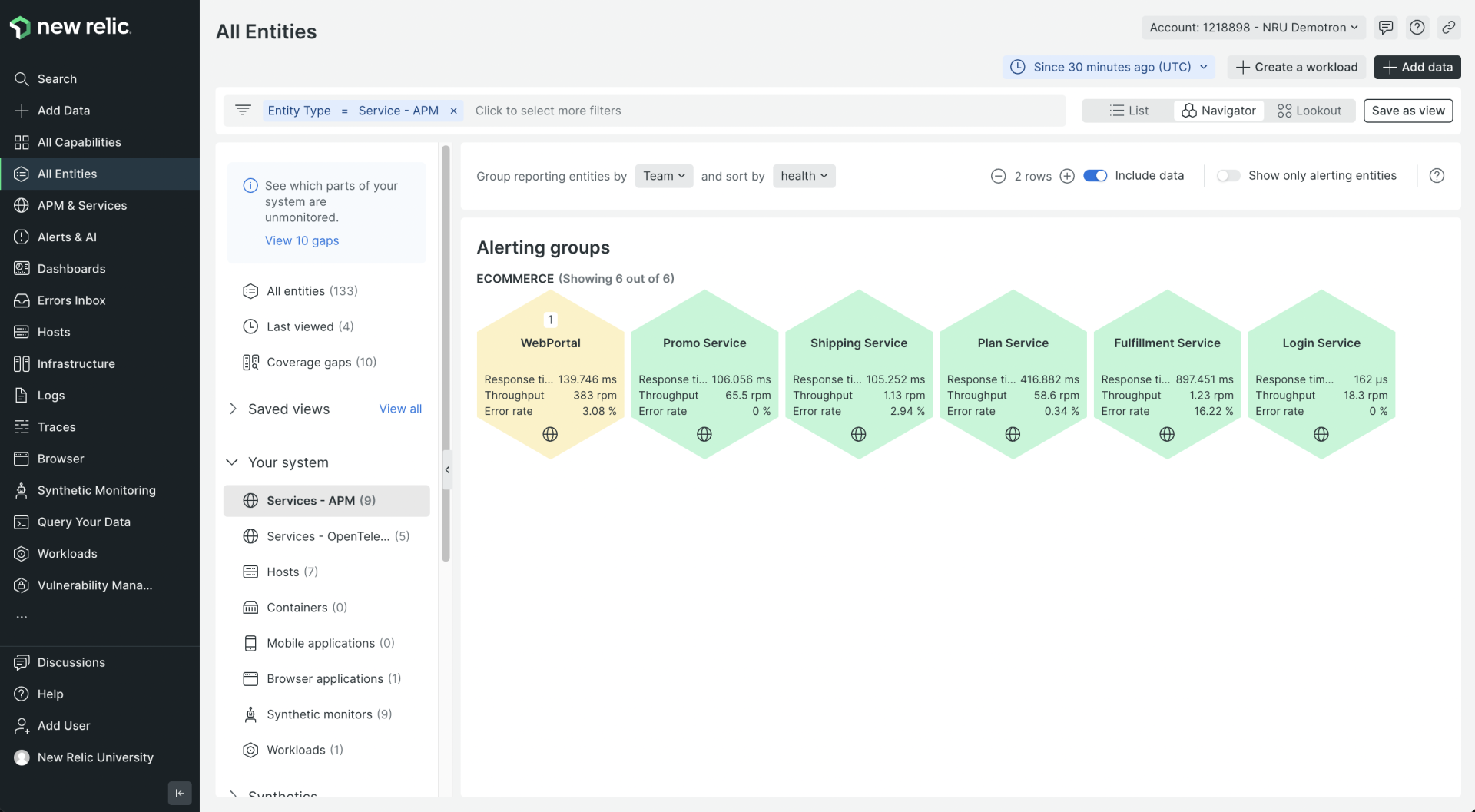Click the feedback speech bubble icon top right
The height and width of the screenshot is (812, 1475).
1386,27
